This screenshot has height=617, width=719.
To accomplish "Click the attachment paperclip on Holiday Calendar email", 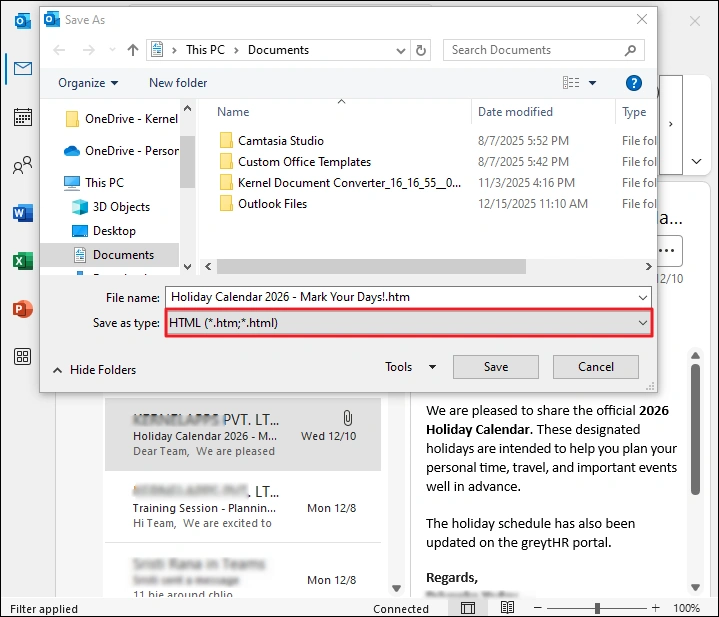I will click(x=348, y=418).
